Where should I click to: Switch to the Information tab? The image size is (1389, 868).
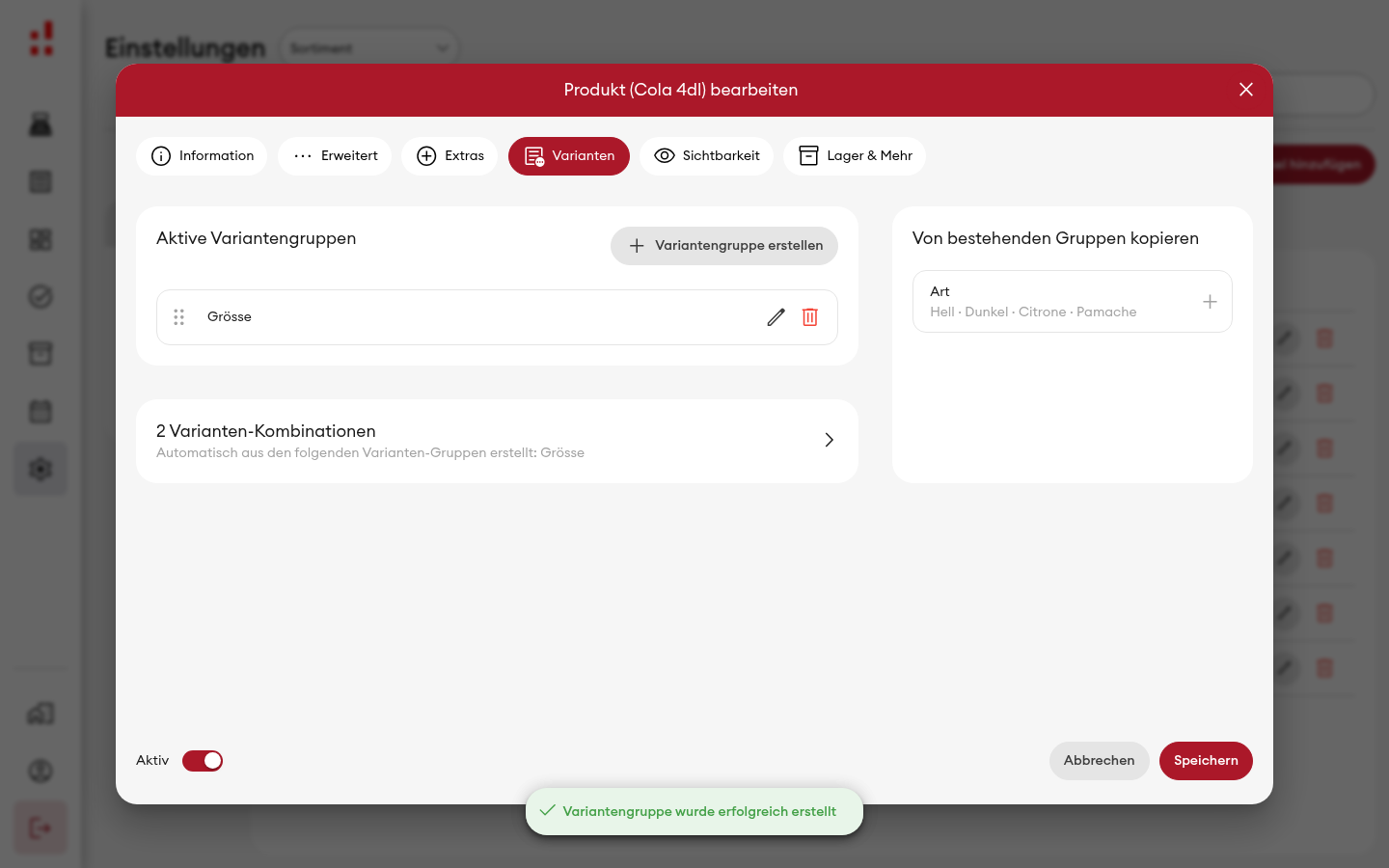202,156
